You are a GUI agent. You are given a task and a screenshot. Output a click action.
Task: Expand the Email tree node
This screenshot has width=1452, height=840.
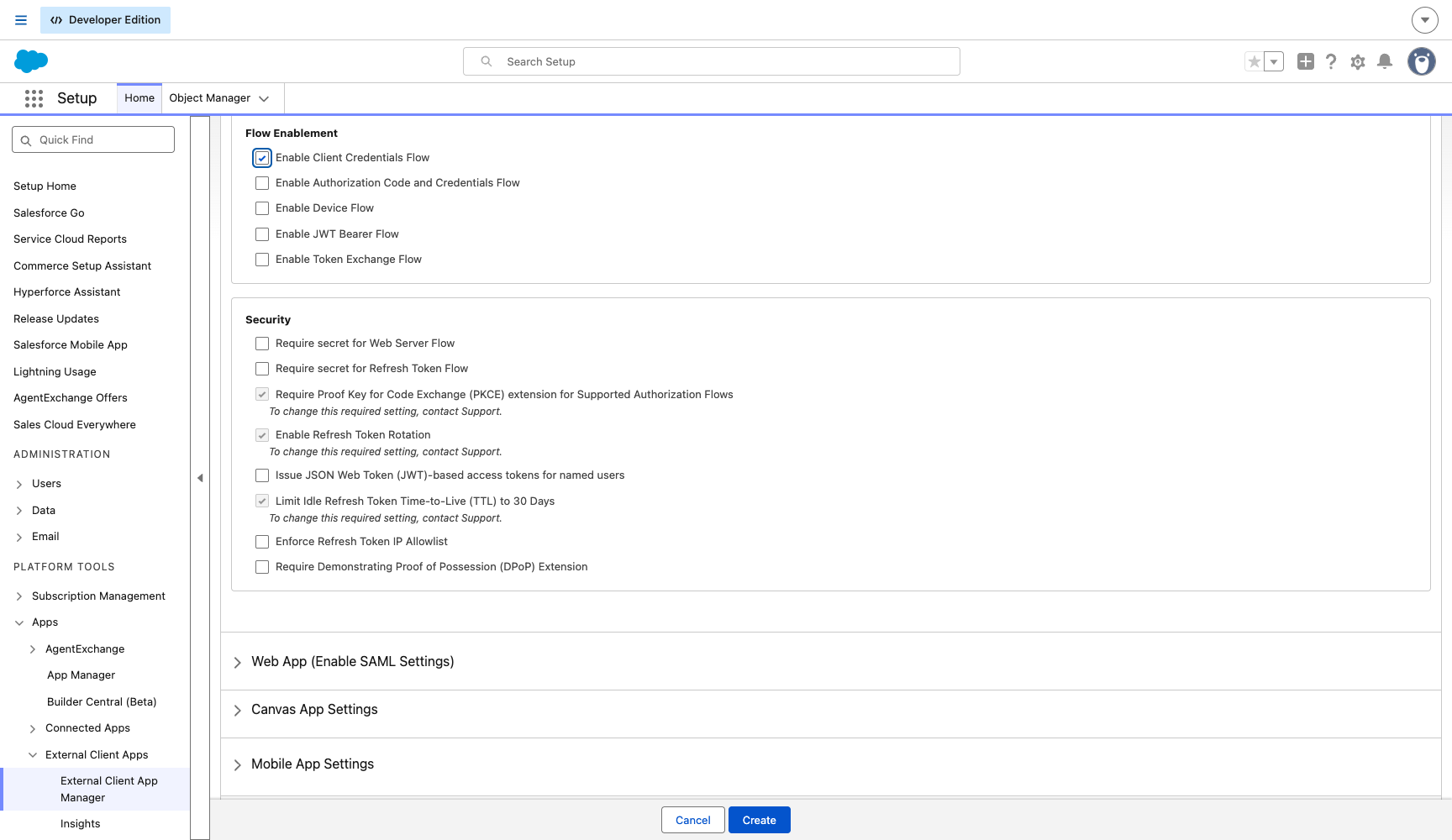click(19, 537)
